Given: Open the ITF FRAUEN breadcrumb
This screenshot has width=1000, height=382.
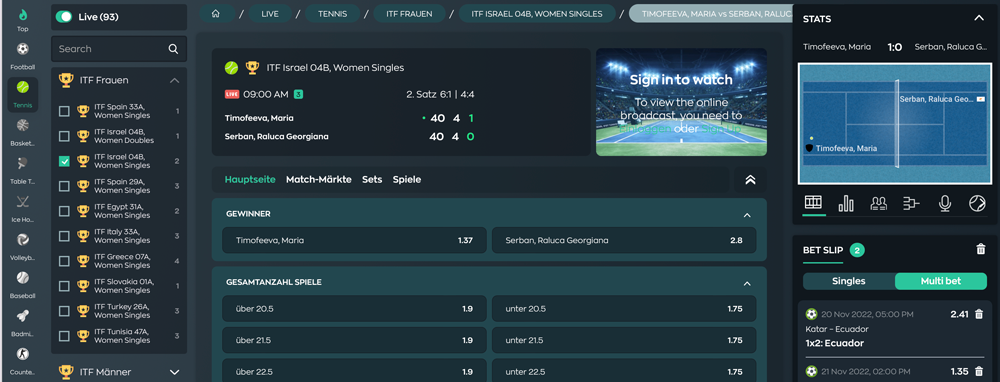Looking at the screenshot, I should (x=409, y=13).
